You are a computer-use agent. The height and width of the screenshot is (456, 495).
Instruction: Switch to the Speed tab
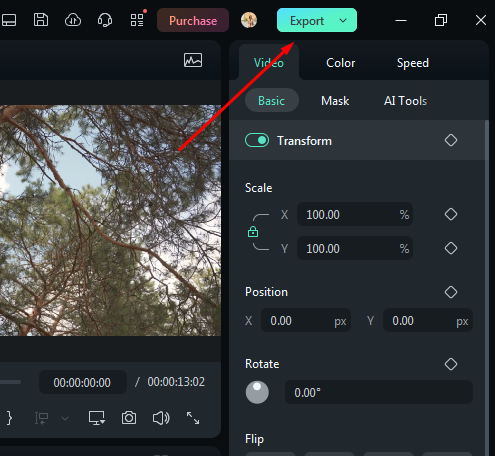point(413,63)
